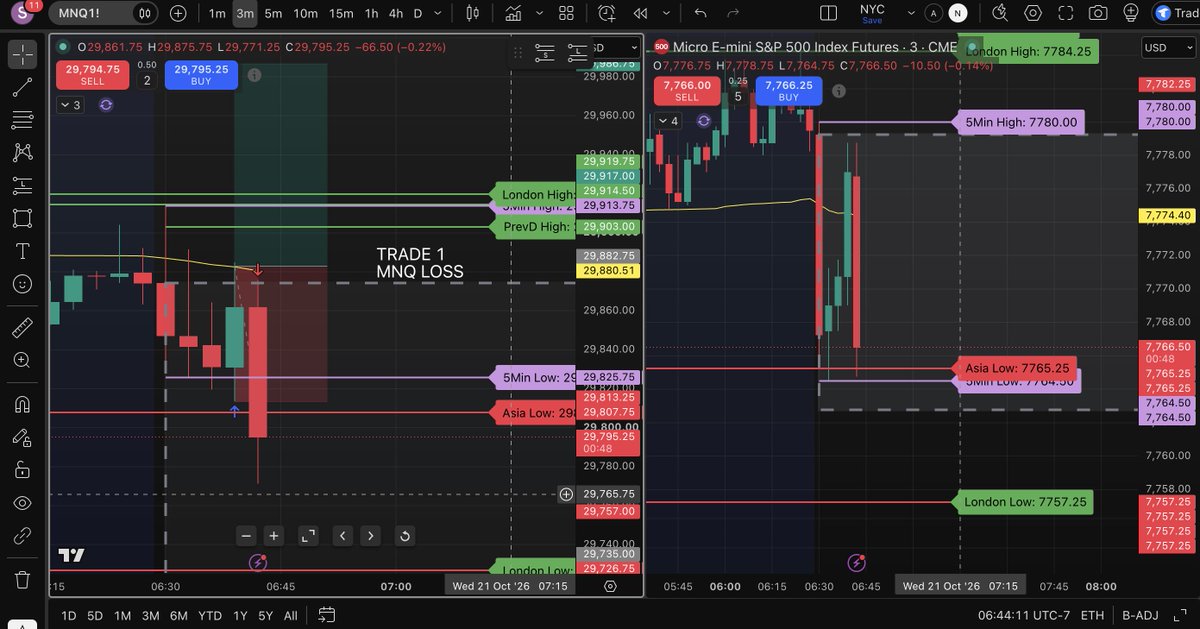
Task: Open the forecasting and measurement tools
Action: coord(22,185)
